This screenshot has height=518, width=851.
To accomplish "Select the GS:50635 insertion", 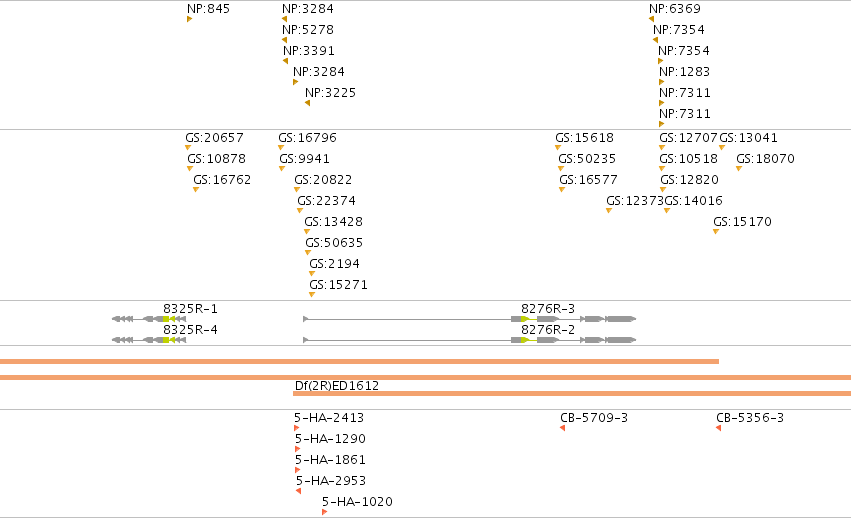I will click(x=334, y=243).
